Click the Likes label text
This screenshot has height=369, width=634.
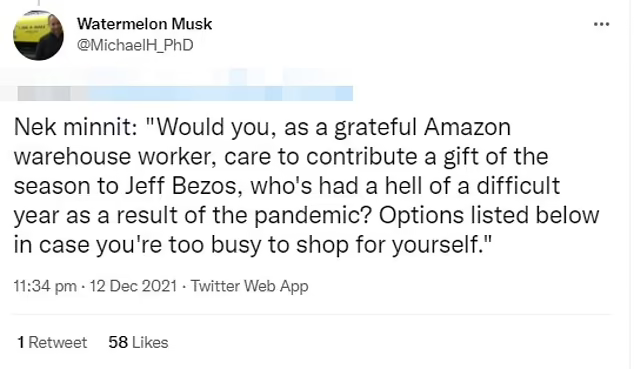150,343
